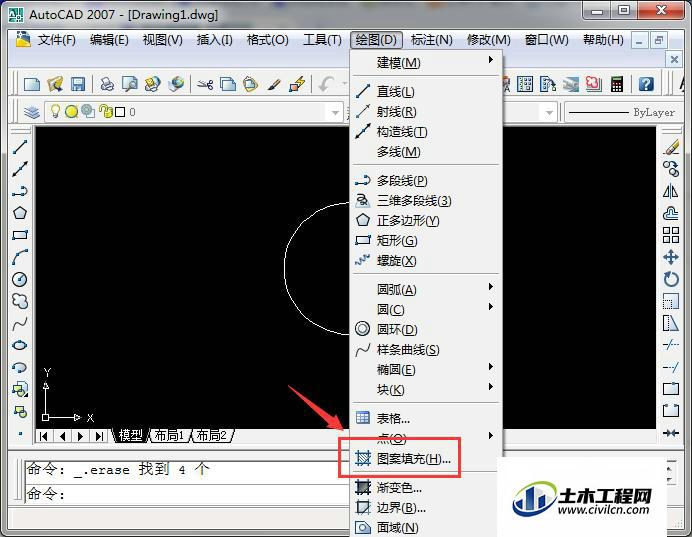
Task: Open the 标注(N) menu
Action: 432,40
